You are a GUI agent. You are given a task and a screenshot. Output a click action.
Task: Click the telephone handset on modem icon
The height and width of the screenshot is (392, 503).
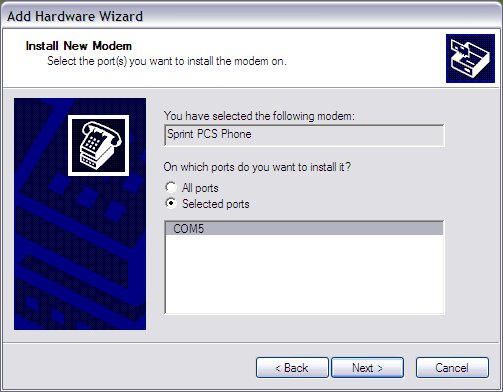click(x=102, y=132)
